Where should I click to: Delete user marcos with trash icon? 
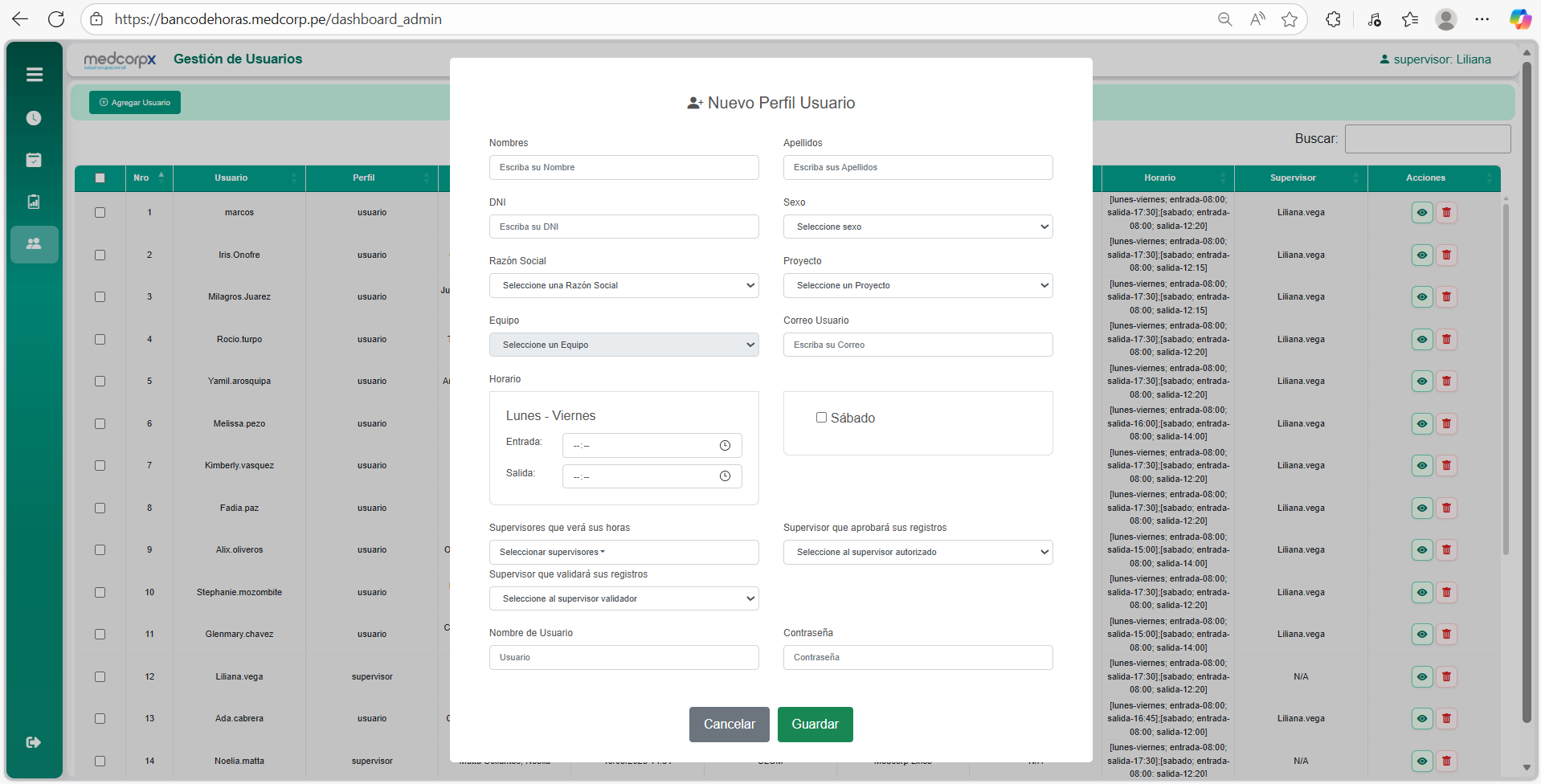[1446, 213]
